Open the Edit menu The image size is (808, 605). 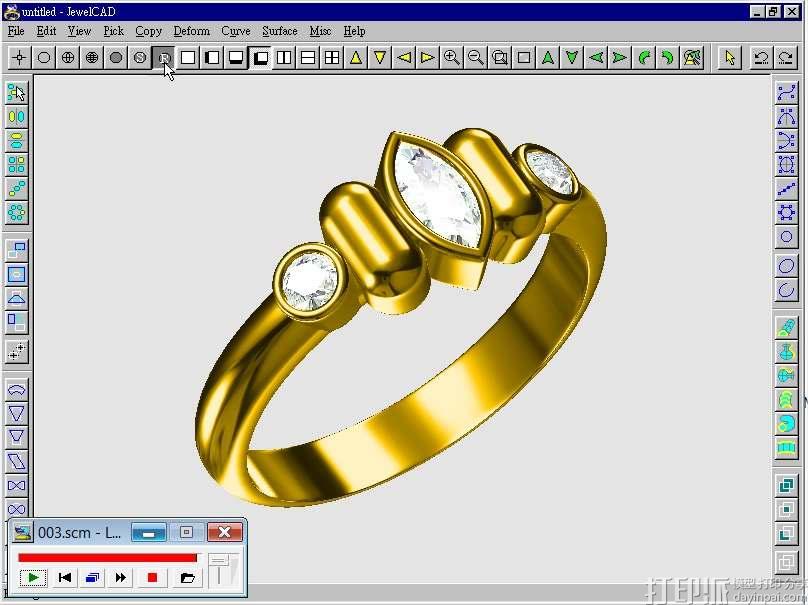(x=46, y=31)
